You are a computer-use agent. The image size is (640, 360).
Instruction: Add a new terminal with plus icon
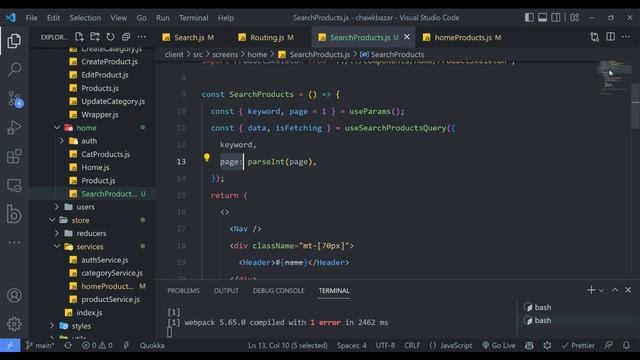(x=591, y=290)
